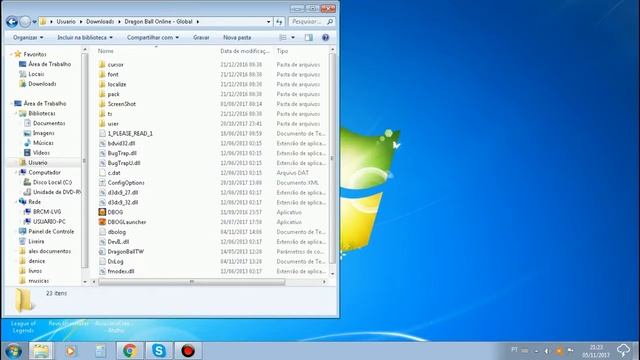Open the Vídeos library
Viewport: 640px width, 360px height.
pos(41,152)
